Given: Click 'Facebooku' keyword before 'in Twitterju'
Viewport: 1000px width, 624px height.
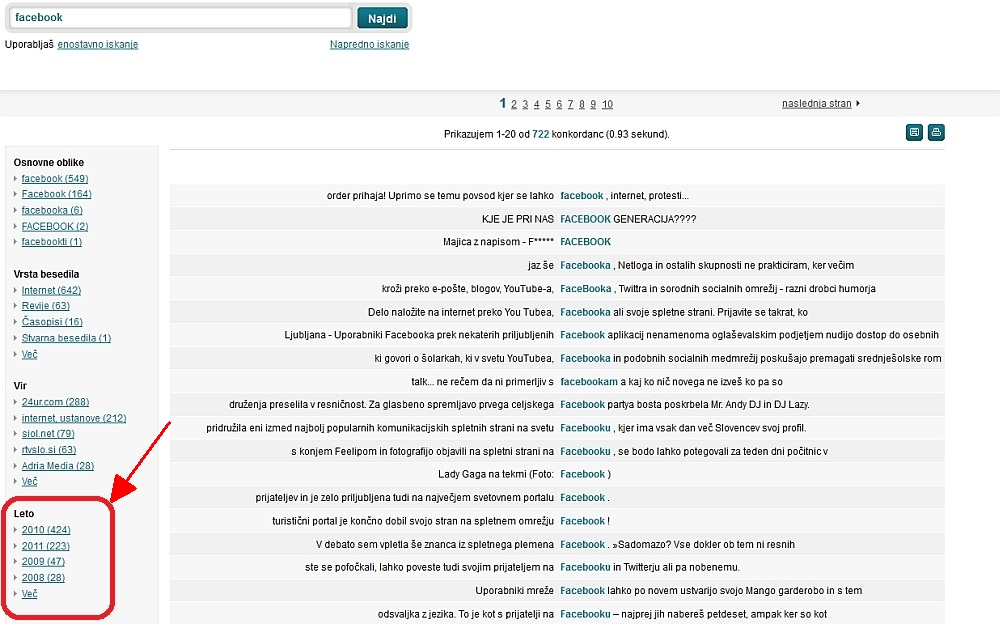Looking at the screenshot, I should [585, 567].
